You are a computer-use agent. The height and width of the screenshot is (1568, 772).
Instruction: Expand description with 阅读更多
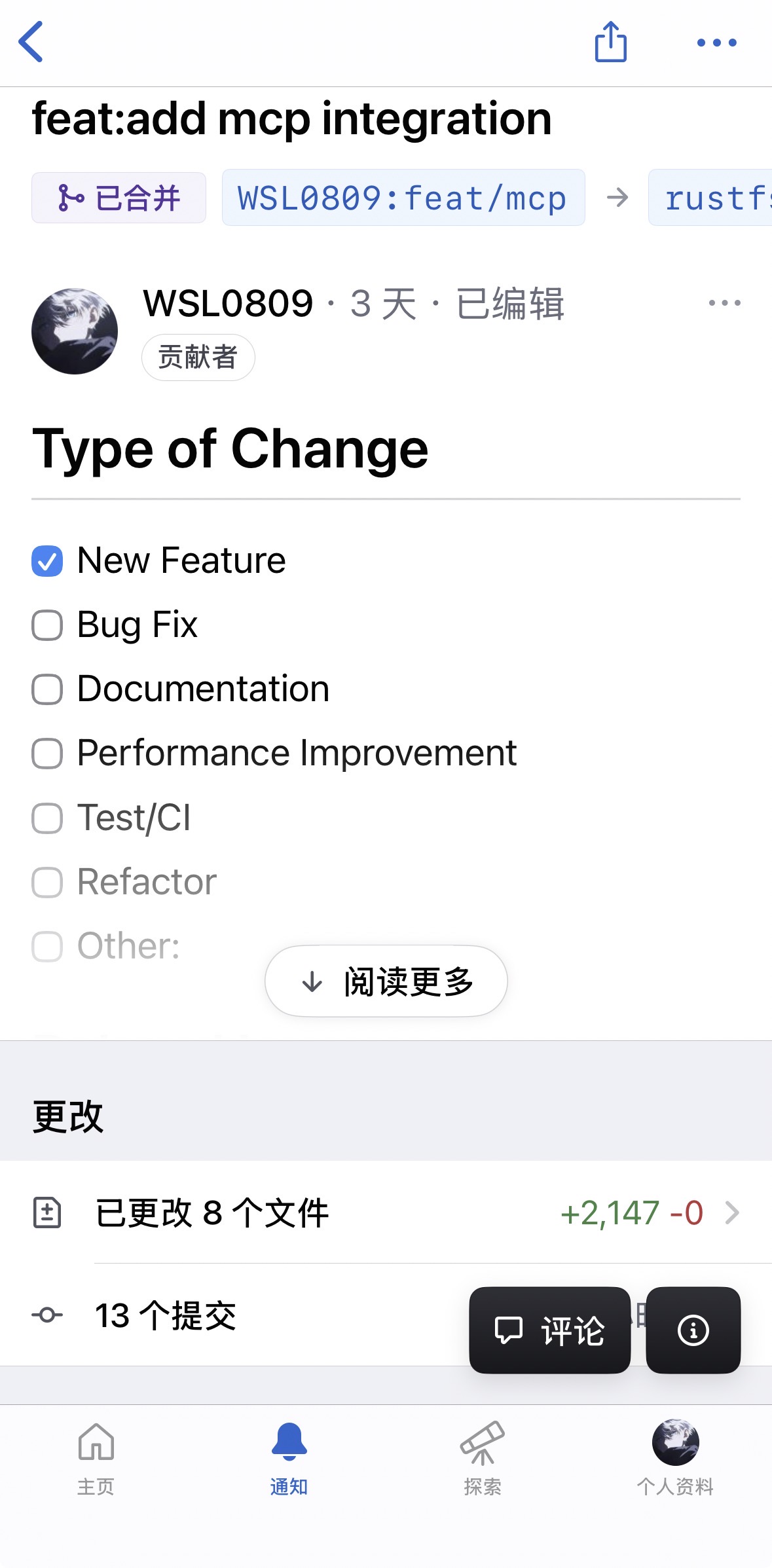click(x=386, y=981)
